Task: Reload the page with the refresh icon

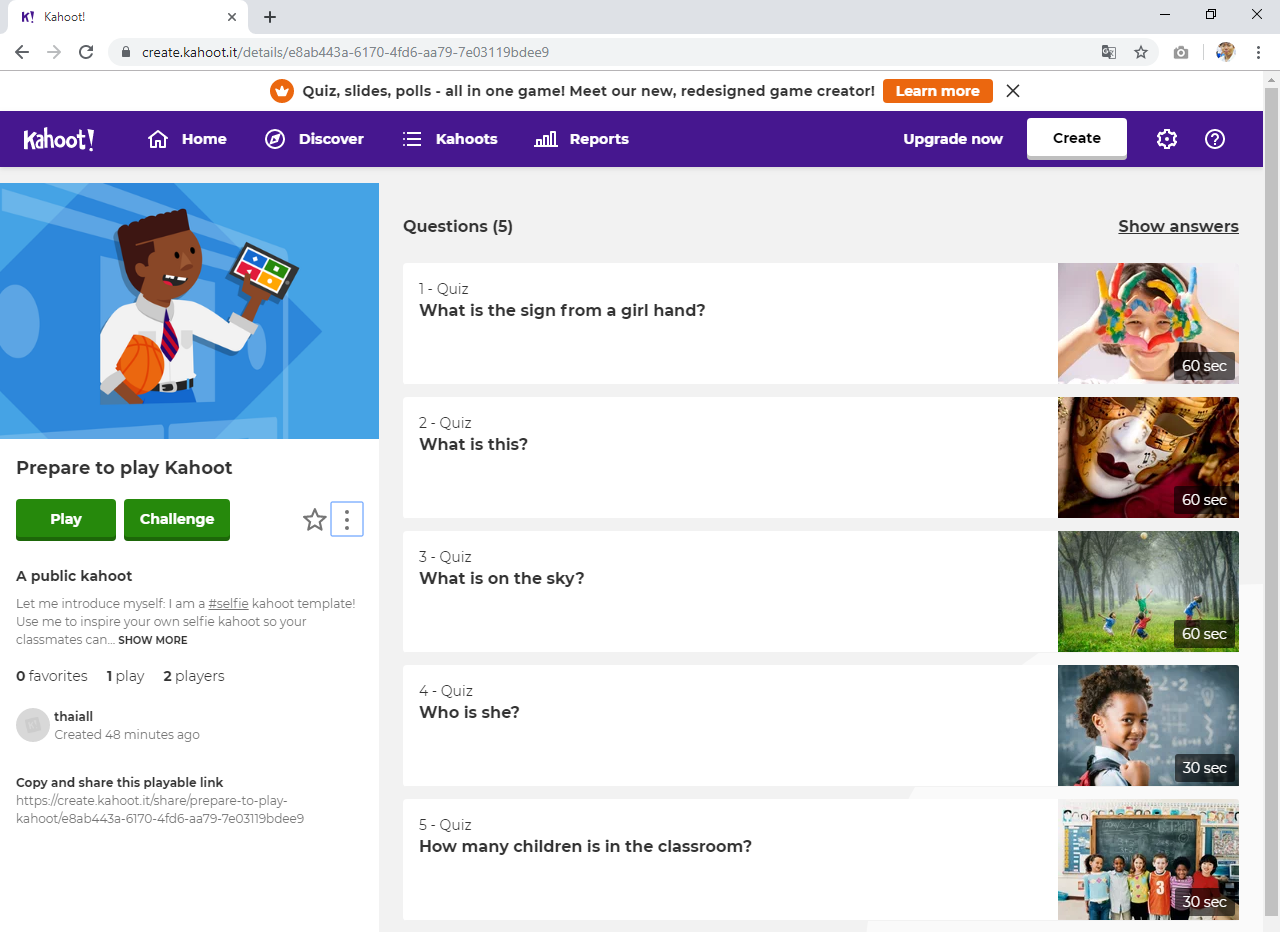Action: tap(86, 52)
